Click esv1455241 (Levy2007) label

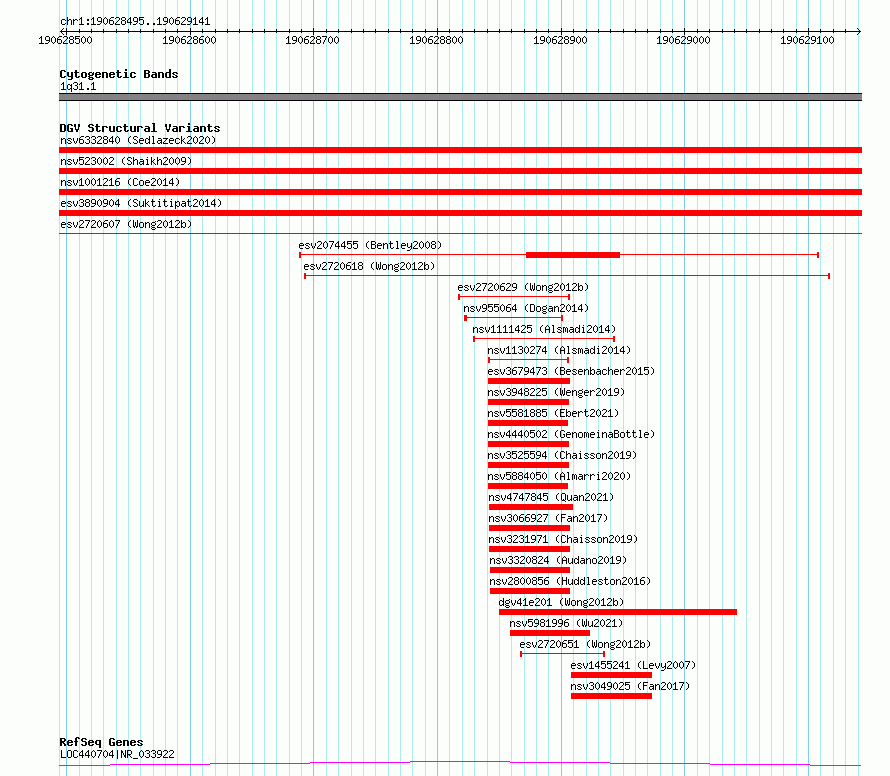tap(633, 665)
